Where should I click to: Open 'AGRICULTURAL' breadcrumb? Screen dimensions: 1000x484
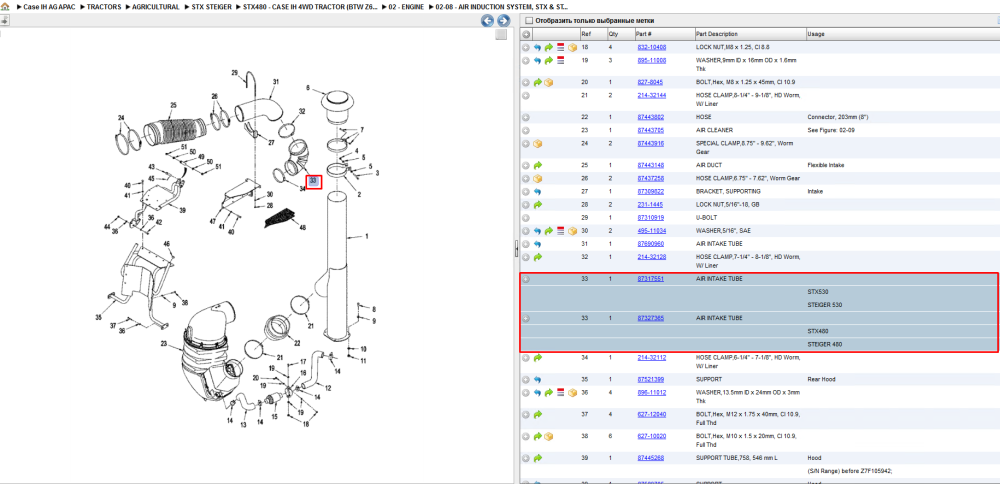(156, 7)
